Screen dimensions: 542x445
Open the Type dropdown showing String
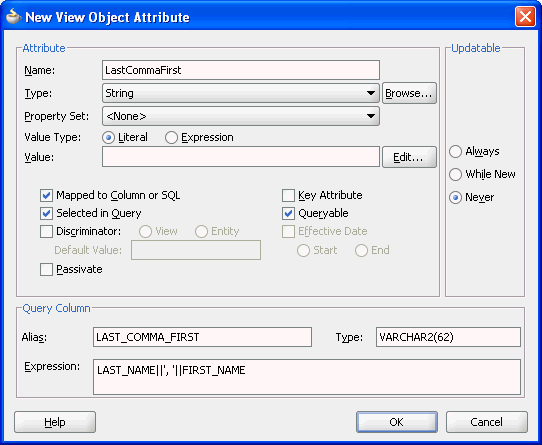[x=241, y=93]
